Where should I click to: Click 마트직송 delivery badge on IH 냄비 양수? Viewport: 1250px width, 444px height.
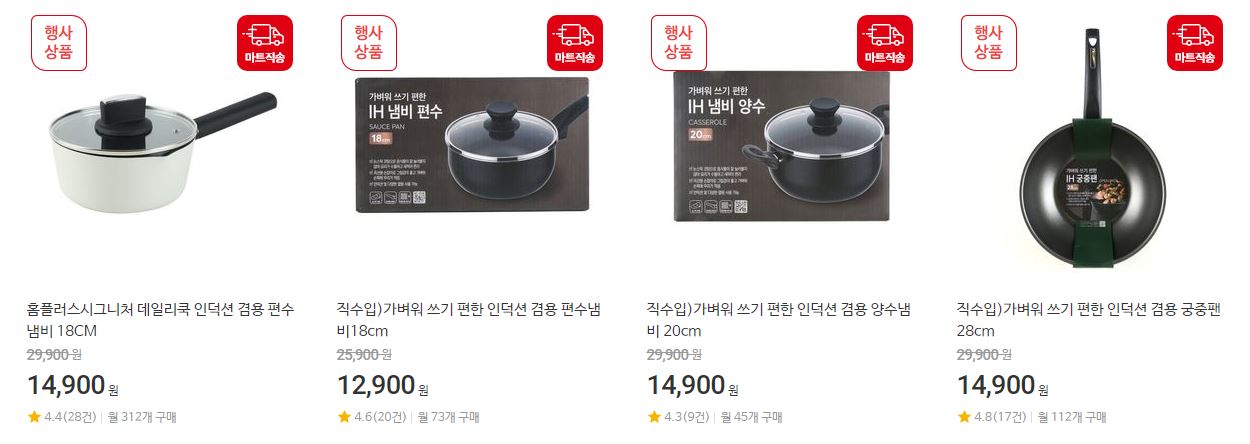(x=885, y=43)
